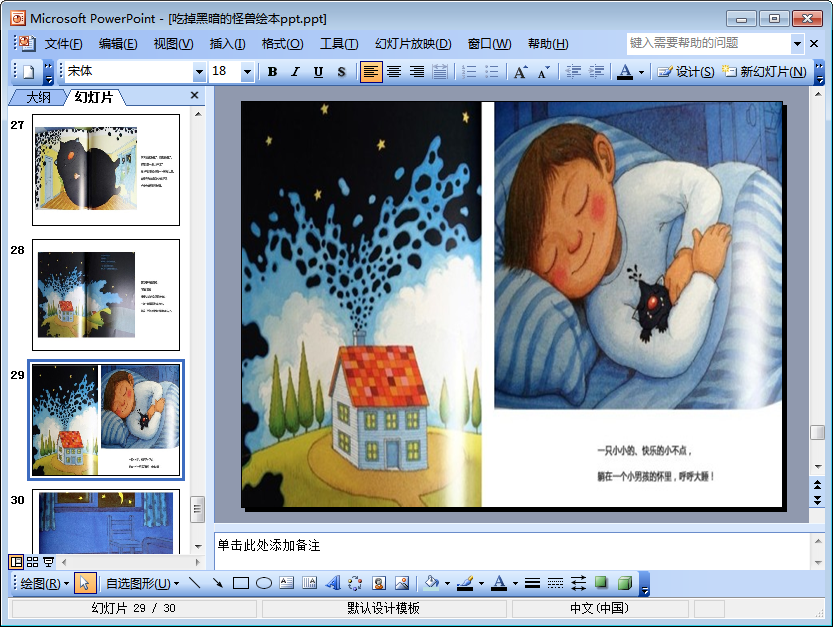The height and width of the screenshot is (627, 833).
Task: Insert a vertical text box
Action: click(309, 583)
